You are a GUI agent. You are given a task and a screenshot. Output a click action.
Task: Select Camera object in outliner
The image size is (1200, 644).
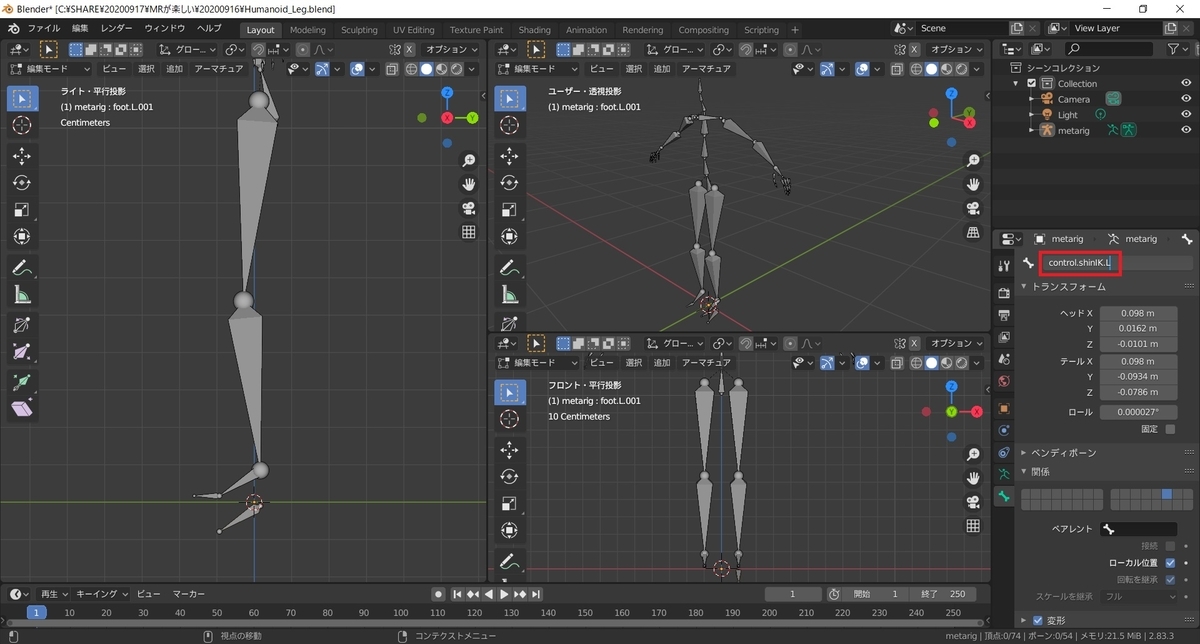tap(1074, 99)
